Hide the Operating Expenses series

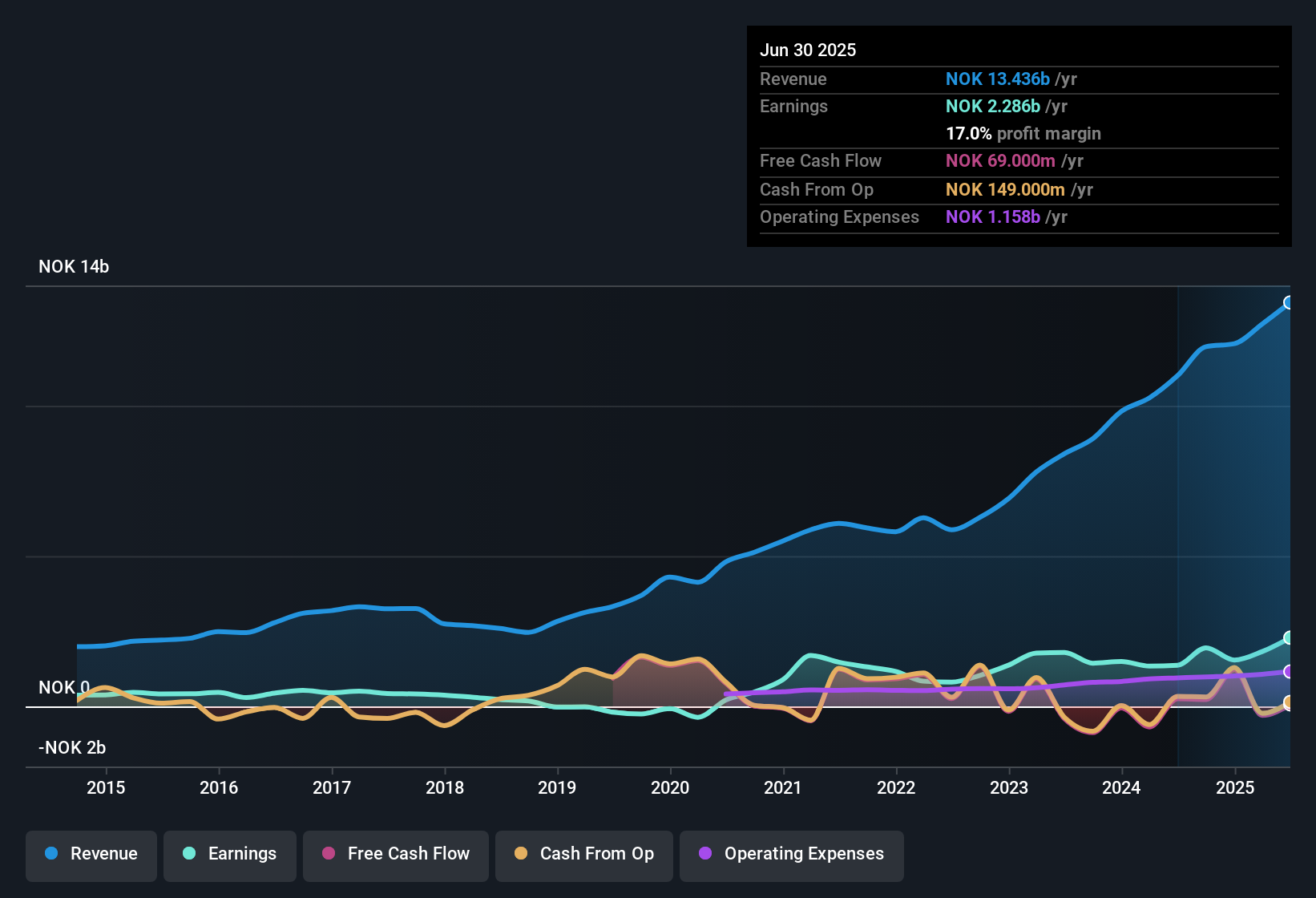click(x=792, y=856)
